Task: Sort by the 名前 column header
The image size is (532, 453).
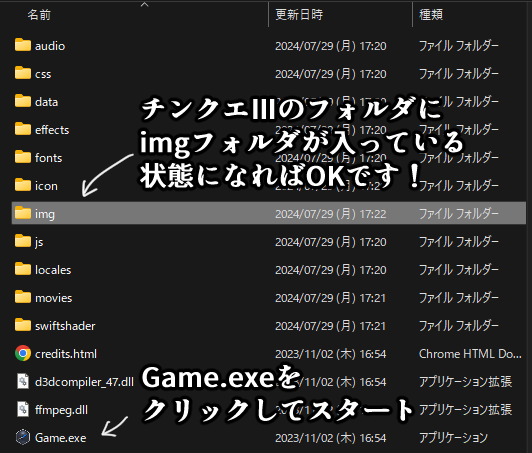Action: click(39, 15)
